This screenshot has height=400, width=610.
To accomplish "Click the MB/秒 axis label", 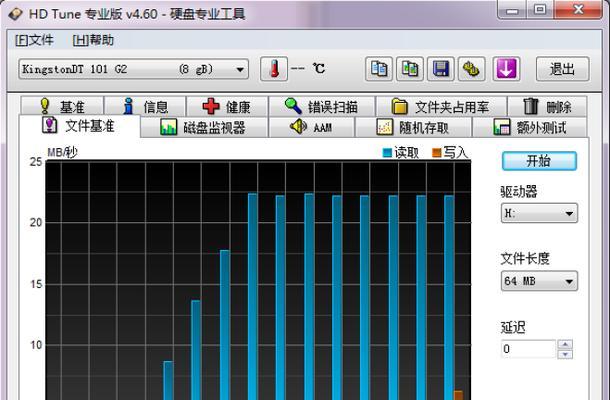I will point(62,152).
